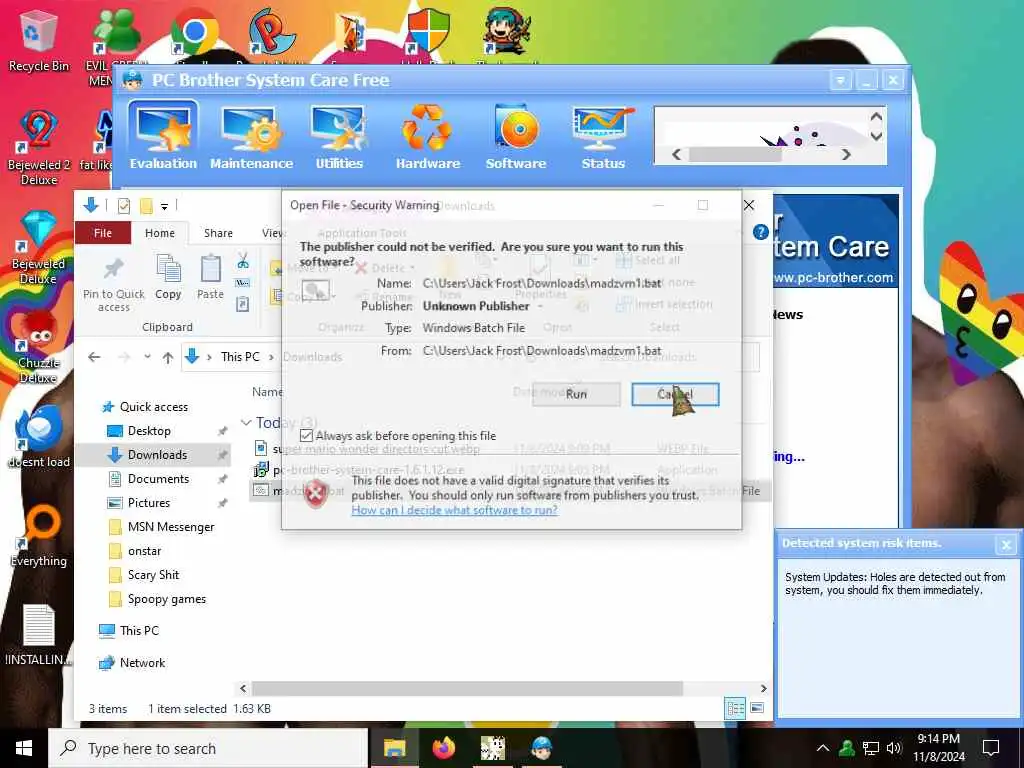Viewport: 1024px width, 768px height.
Task: Click Cancel in the Security Warning dialog
Action: click(675, 394)
